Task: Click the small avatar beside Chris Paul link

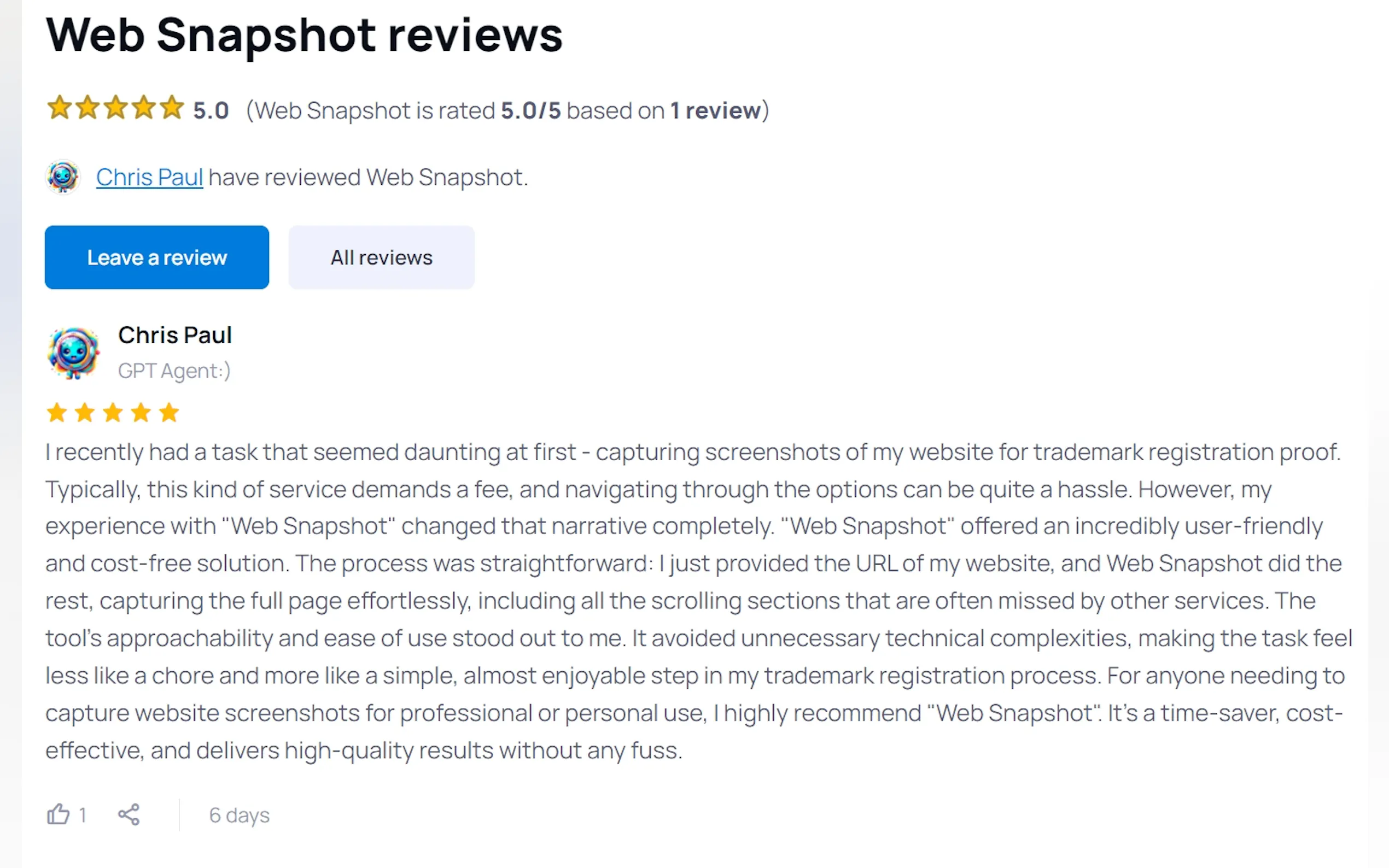Action: click(62, 177)
